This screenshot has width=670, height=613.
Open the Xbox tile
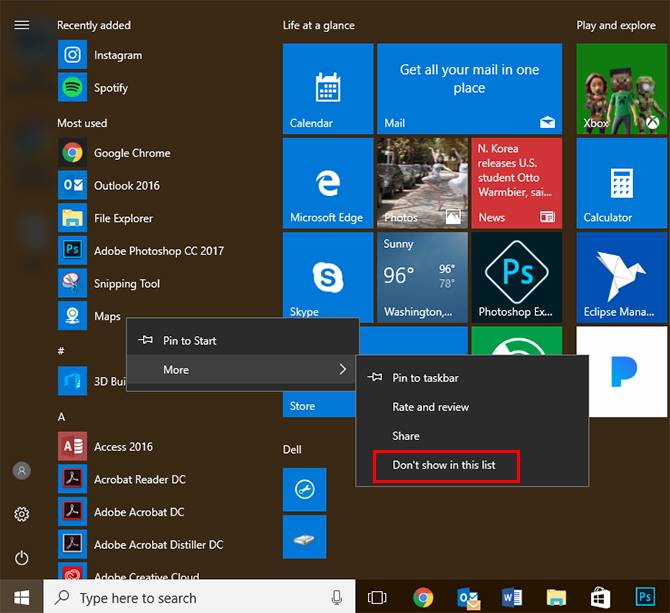click(x=621, y=88)
